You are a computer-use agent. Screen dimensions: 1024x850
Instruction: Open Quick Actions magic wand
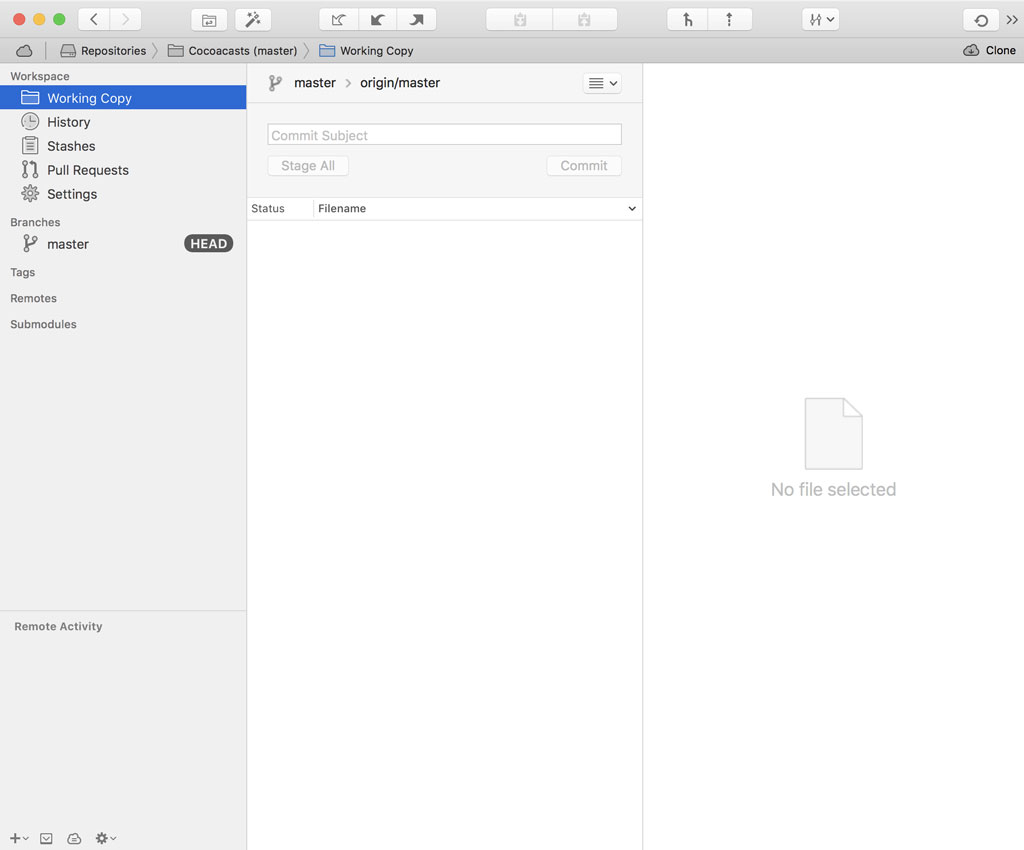tap(252, 20)
